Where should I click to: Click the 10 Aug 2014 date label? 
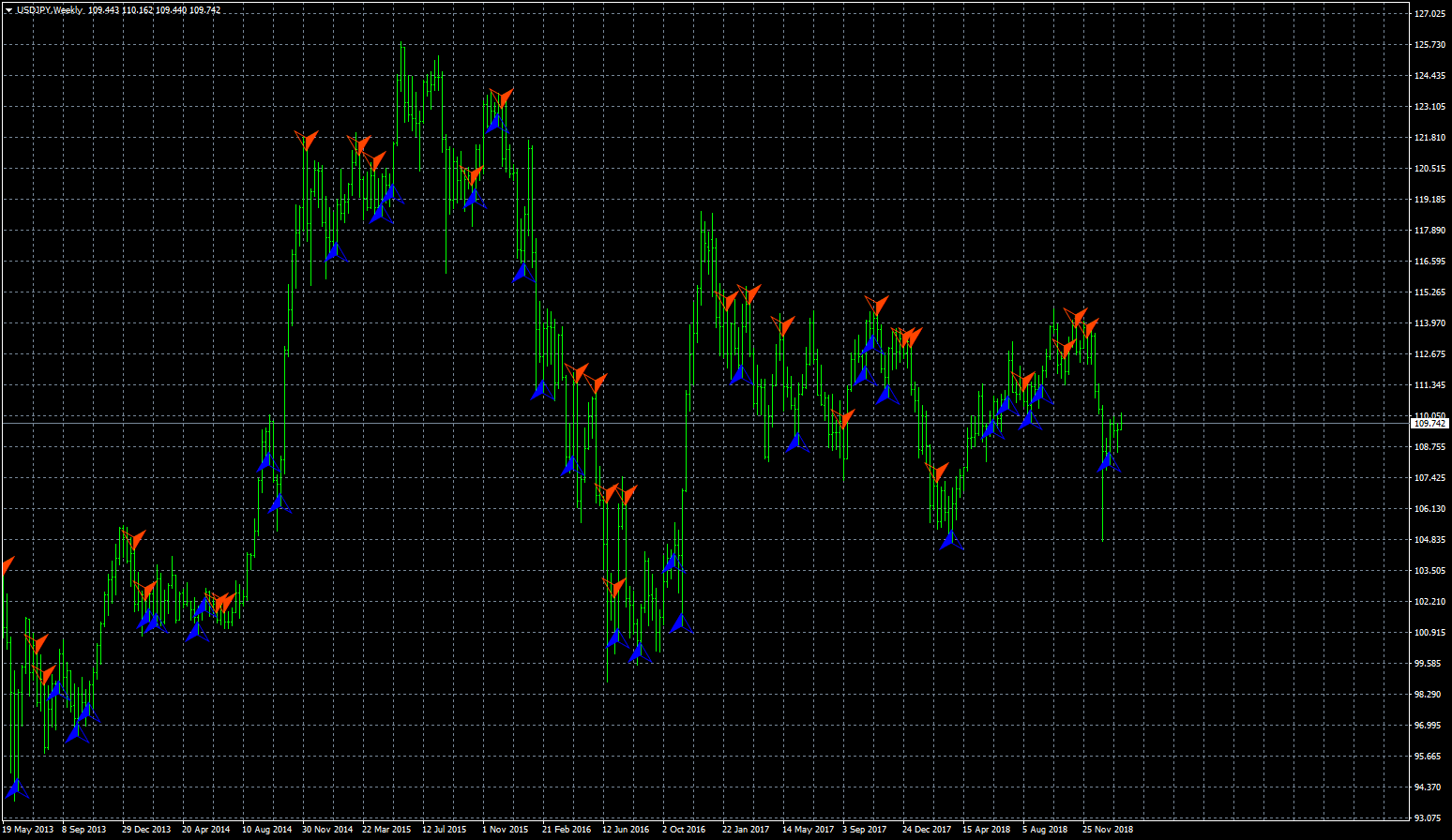(267, 830)
